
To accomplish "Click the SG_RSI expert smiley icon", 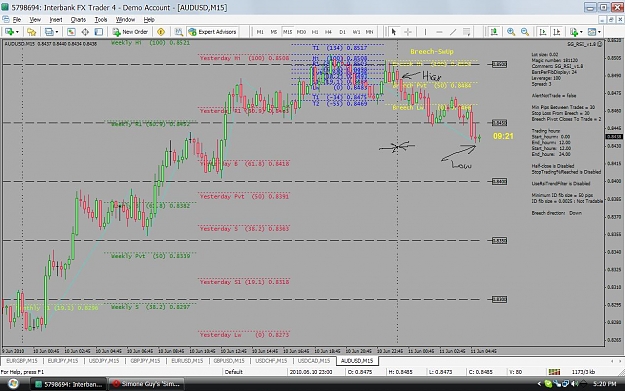I will (x=599, y=44).
